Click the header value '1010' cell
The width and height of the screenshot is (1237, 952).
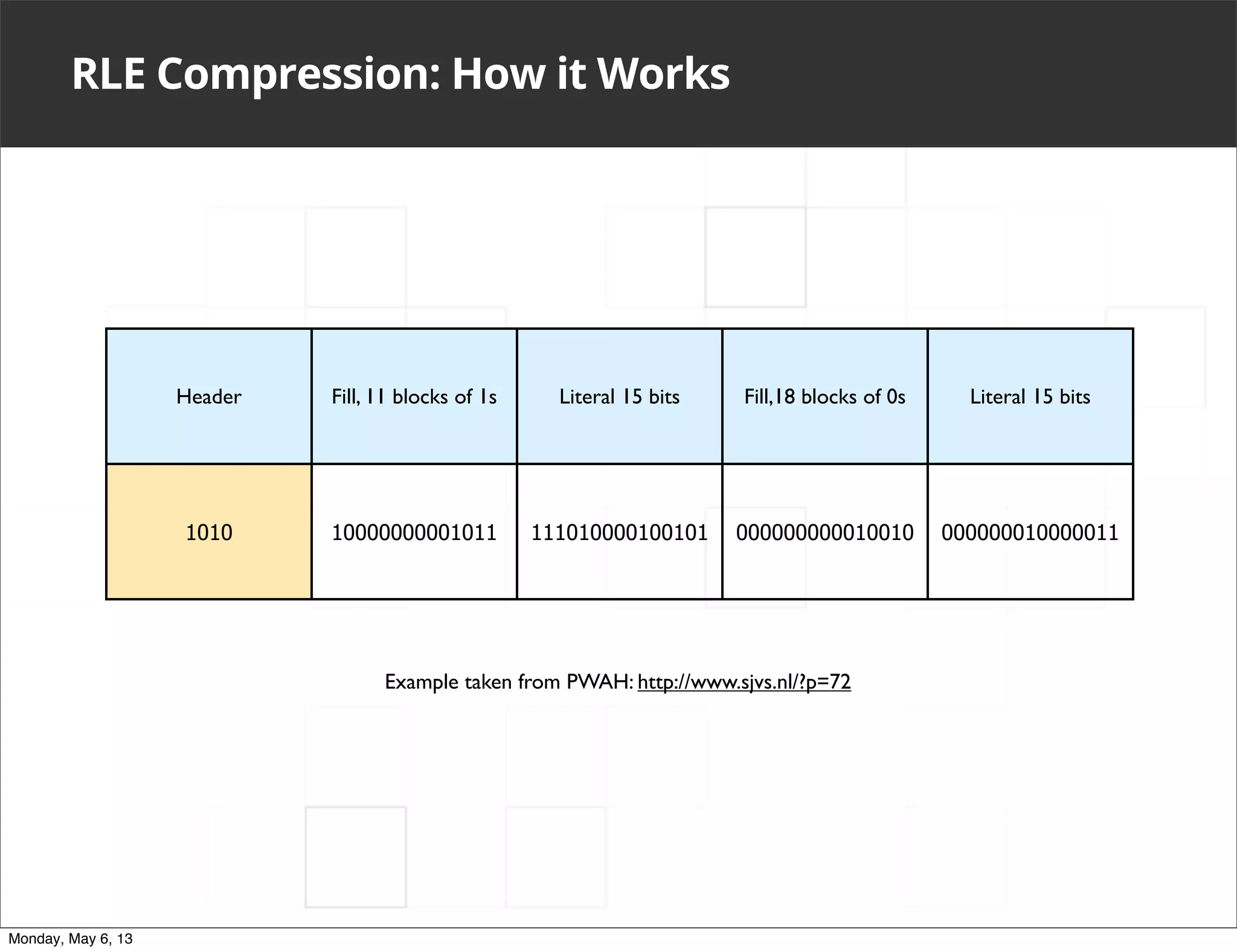point(209,532)
